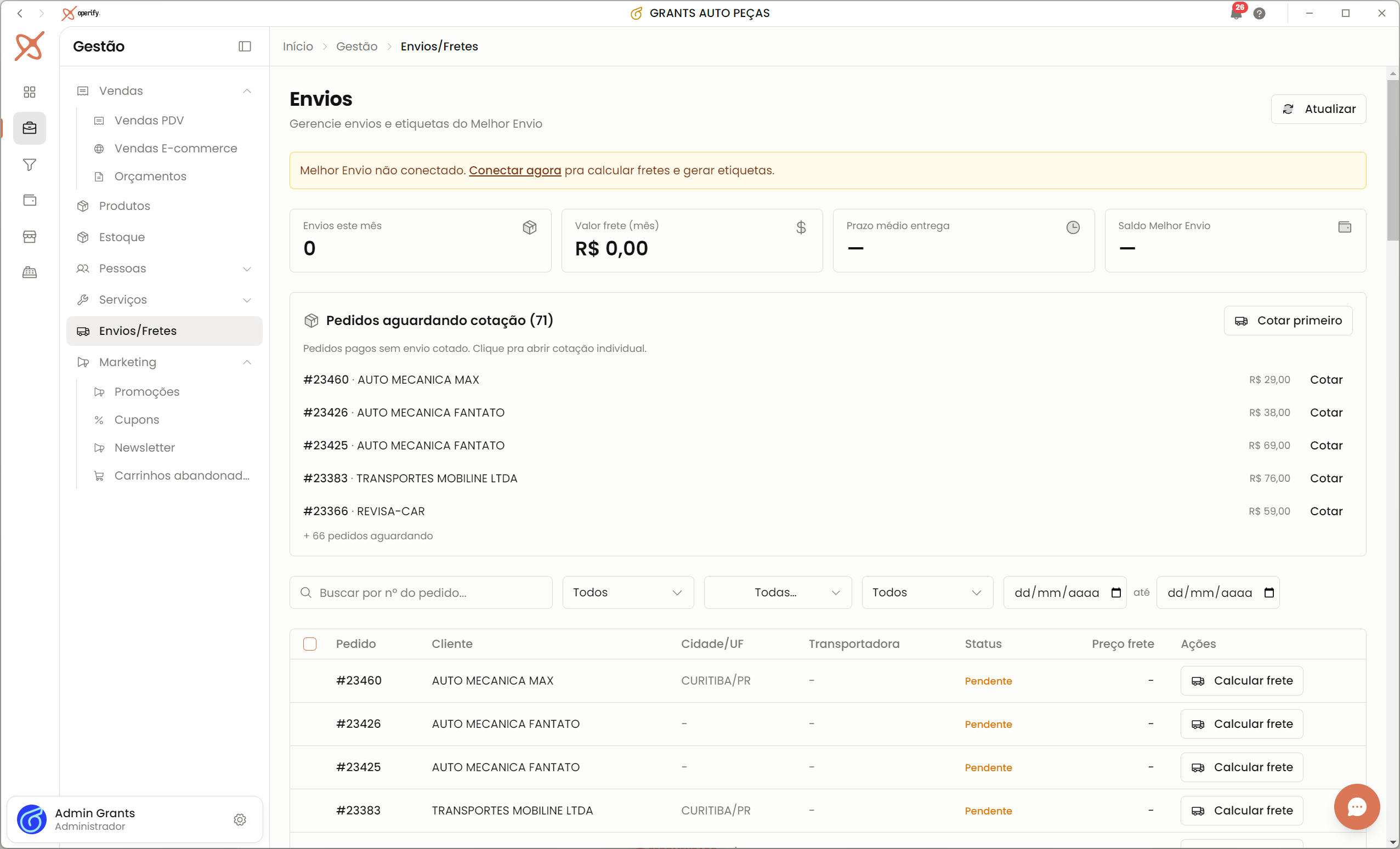Click the Operify brand logo in title bar

coord(81,13)
